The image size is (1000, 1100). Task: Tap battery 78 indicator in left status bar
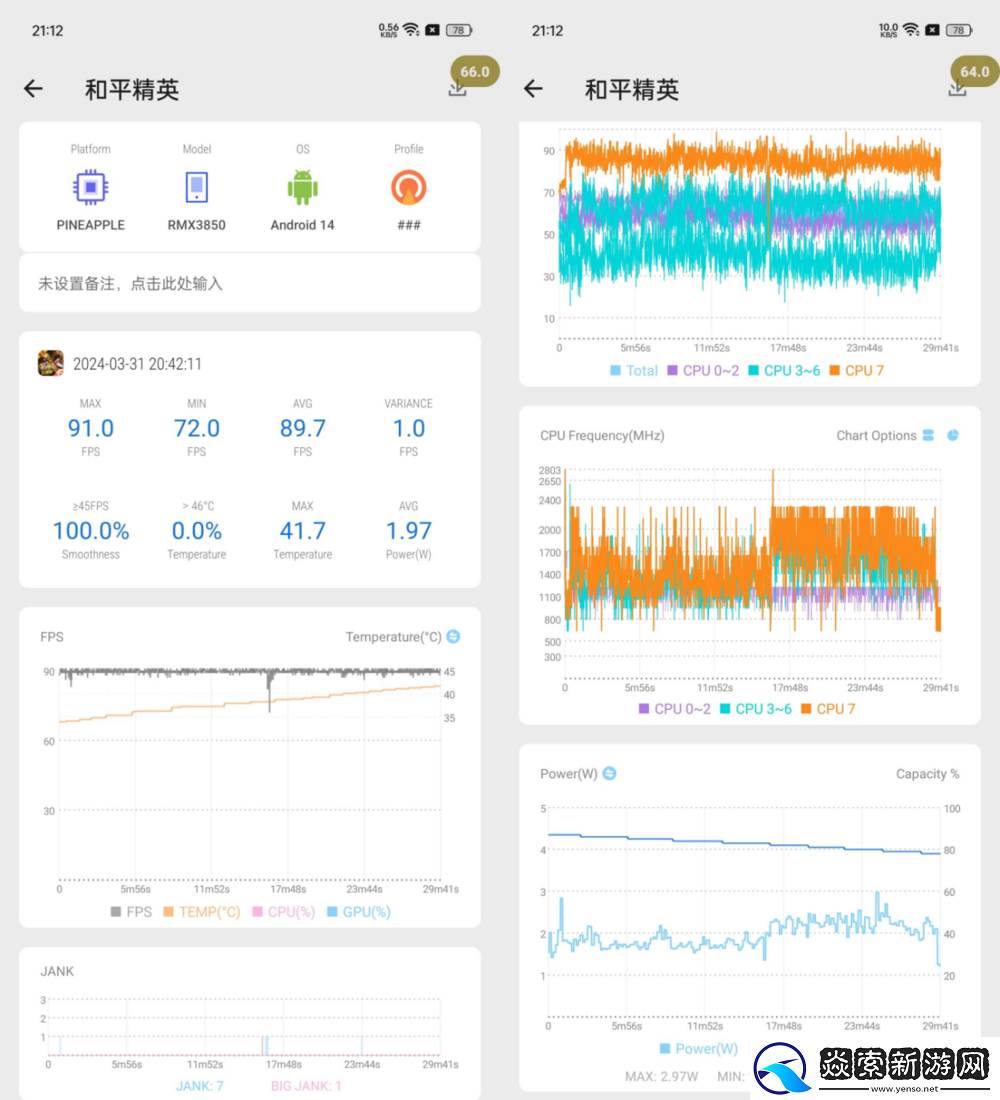tap(460, 30)
